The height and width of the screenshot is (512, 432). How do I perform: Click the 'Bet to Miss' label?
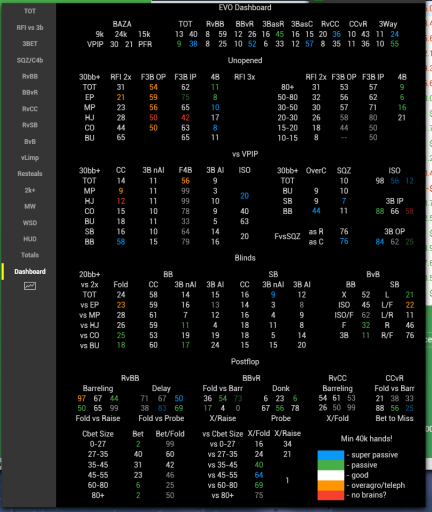coord(394,418)
